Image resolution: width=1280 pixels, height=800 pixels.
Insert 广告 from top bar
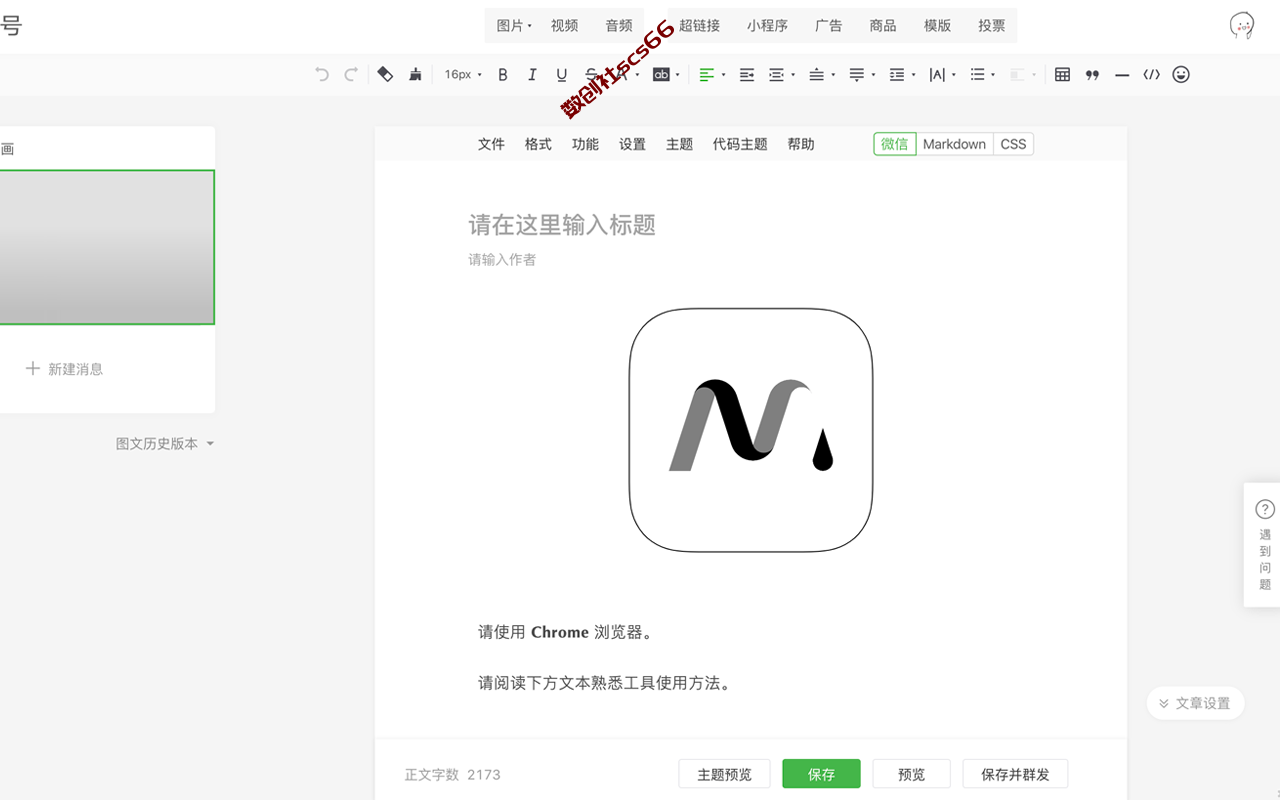tap(828, 26)
